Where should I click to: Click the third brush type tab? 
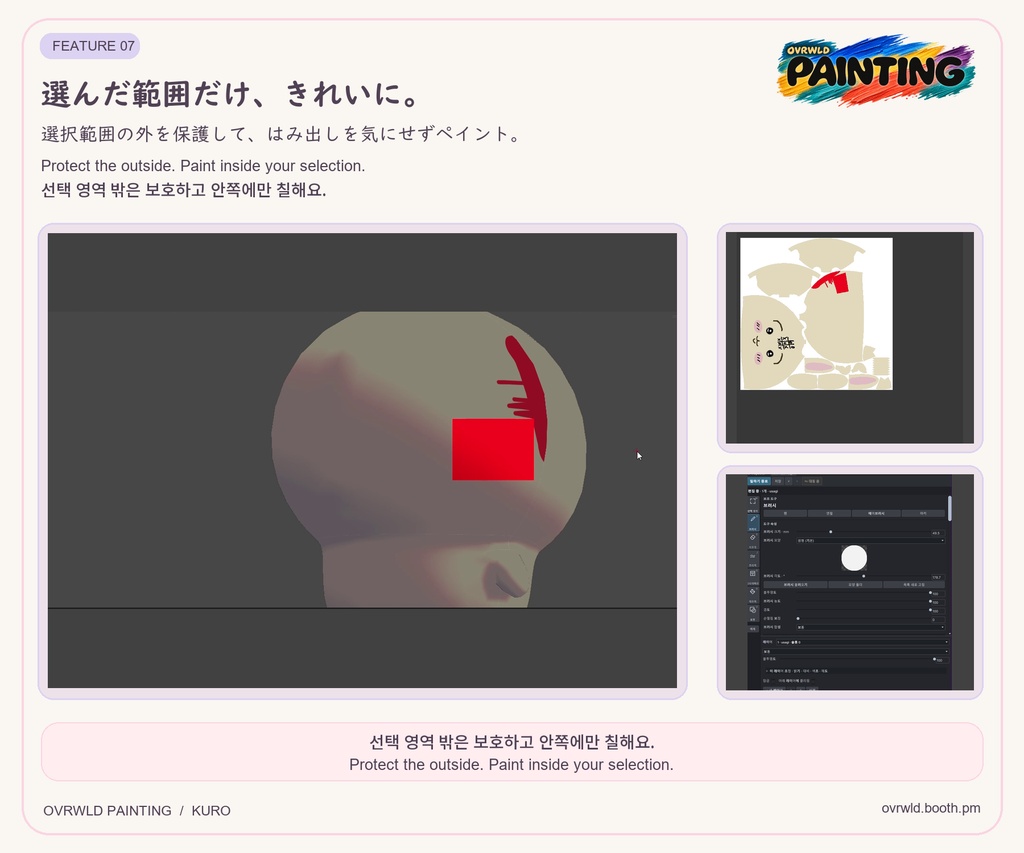876,513
